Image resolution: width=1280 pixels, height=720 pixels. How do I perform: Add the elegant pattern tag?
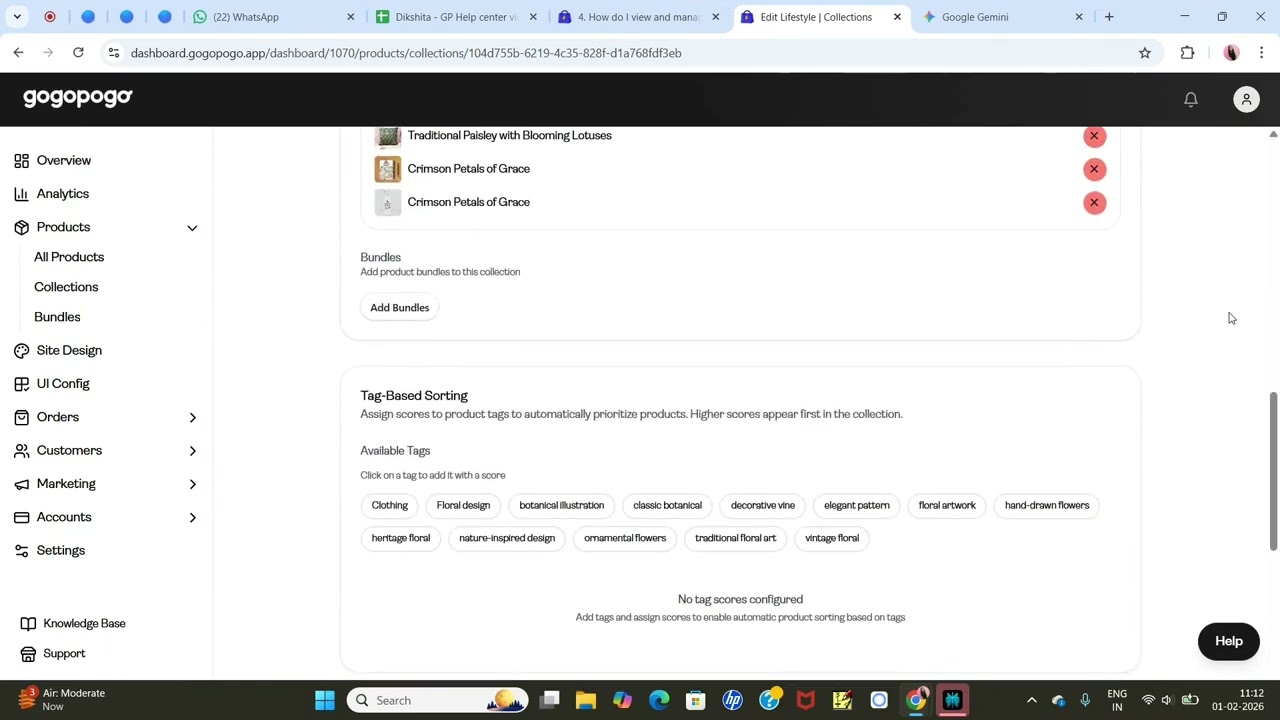pos(857,505)
